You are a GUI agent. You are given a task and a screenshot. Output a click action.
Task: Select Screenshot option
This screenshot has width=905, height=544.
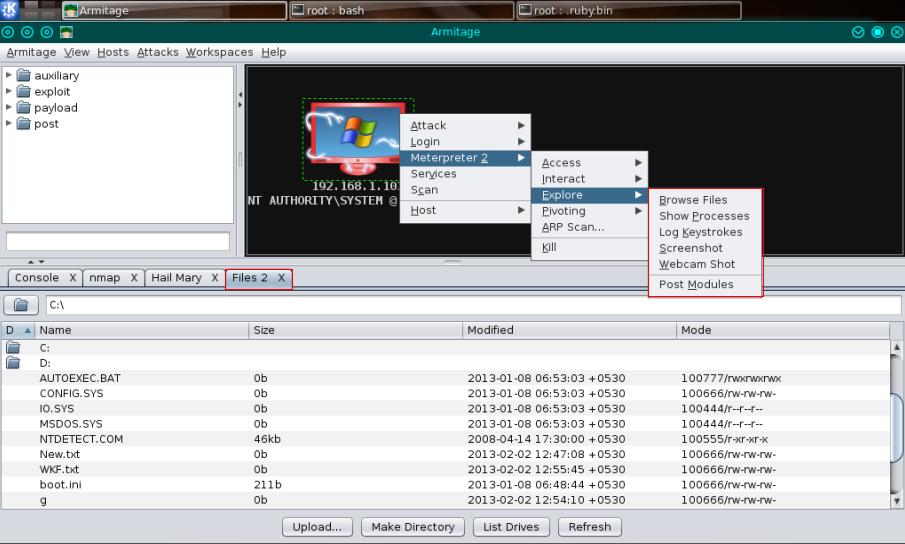pyautogui.click(x=705, y=248)
